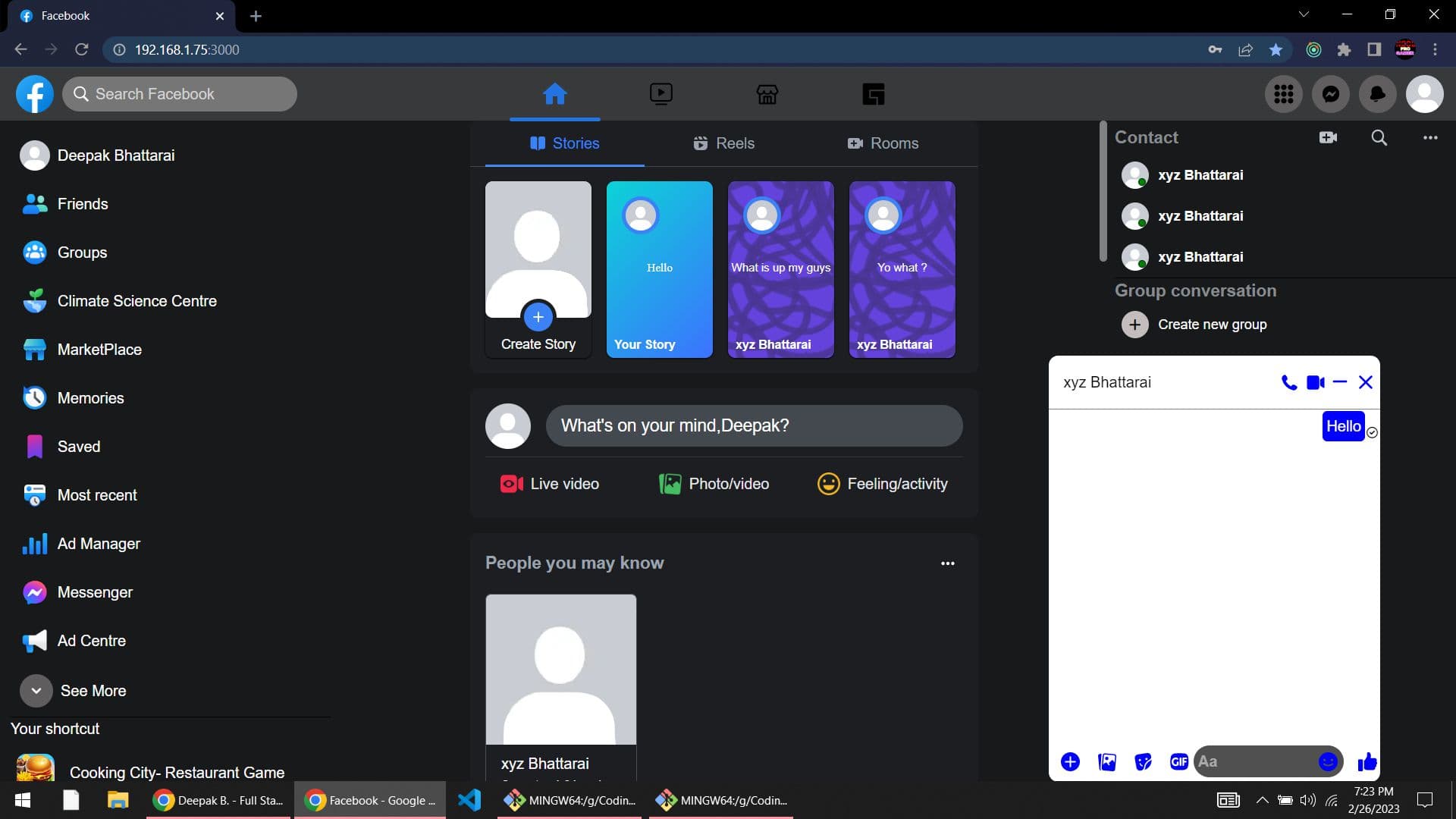This screenshot has width=1456, height=819.
Task: Show hidden tray icons chevron
Action: click(x=1262, y=800)
